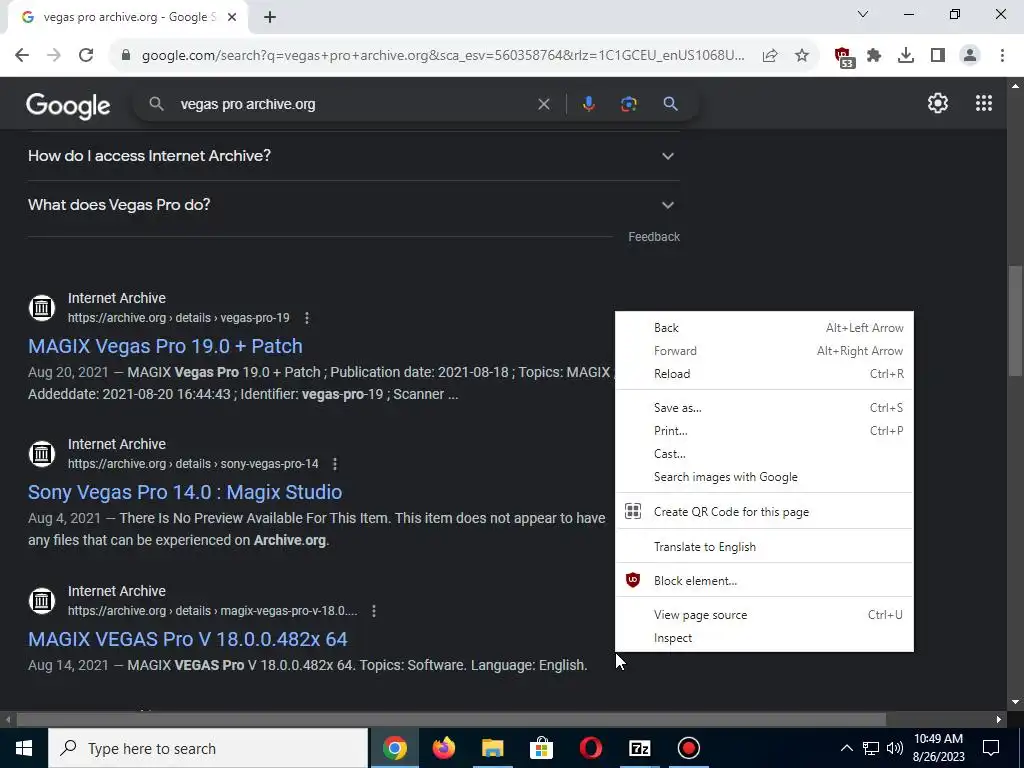Image resolution: width=1024 pixels, height=768 pixels.
Task: Expand 'What does Vegas Pro do?' question
Action: coord(354,205)
